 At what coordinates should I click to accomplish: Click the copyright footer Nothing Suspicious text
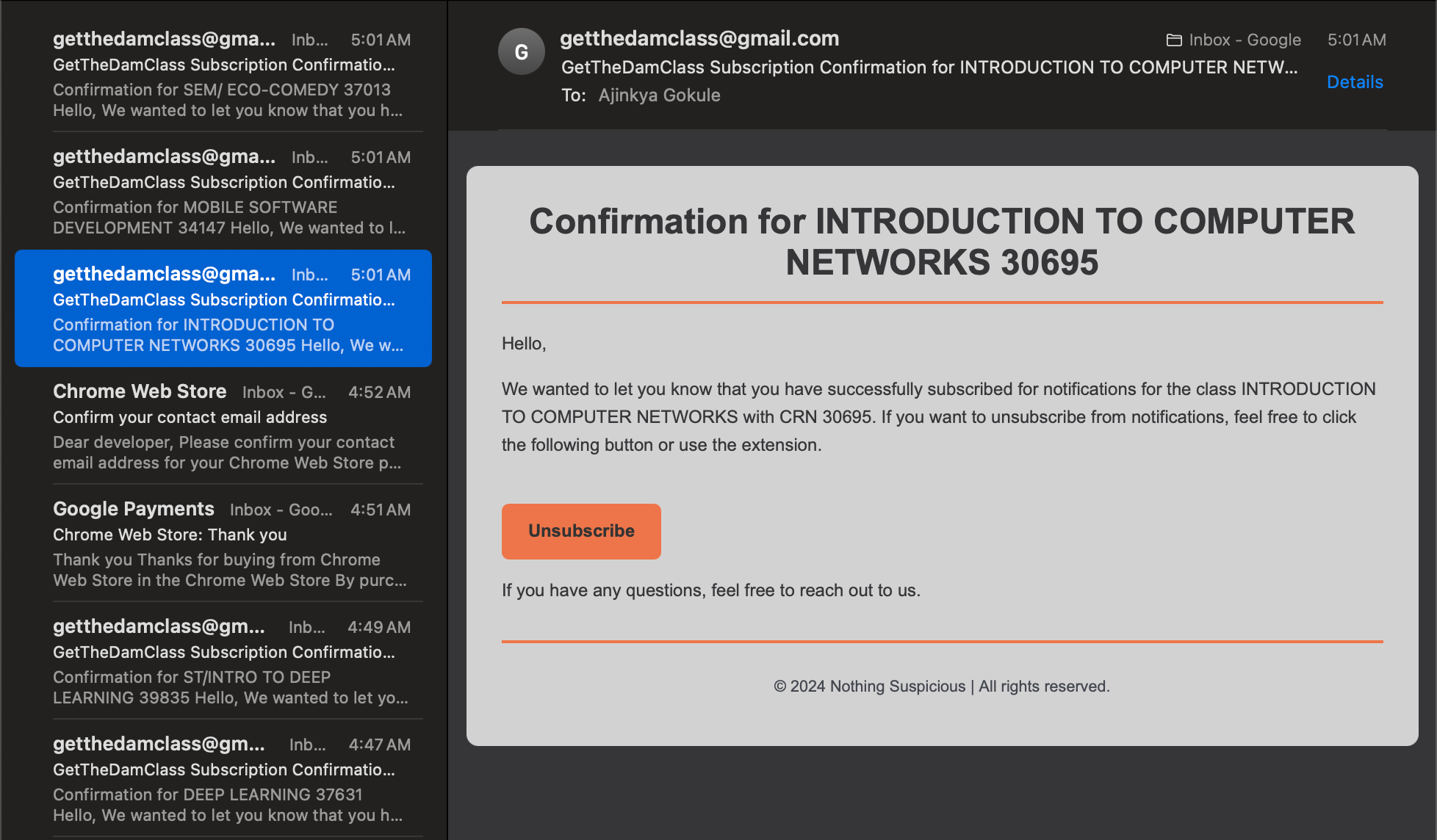tap(941, 686)
